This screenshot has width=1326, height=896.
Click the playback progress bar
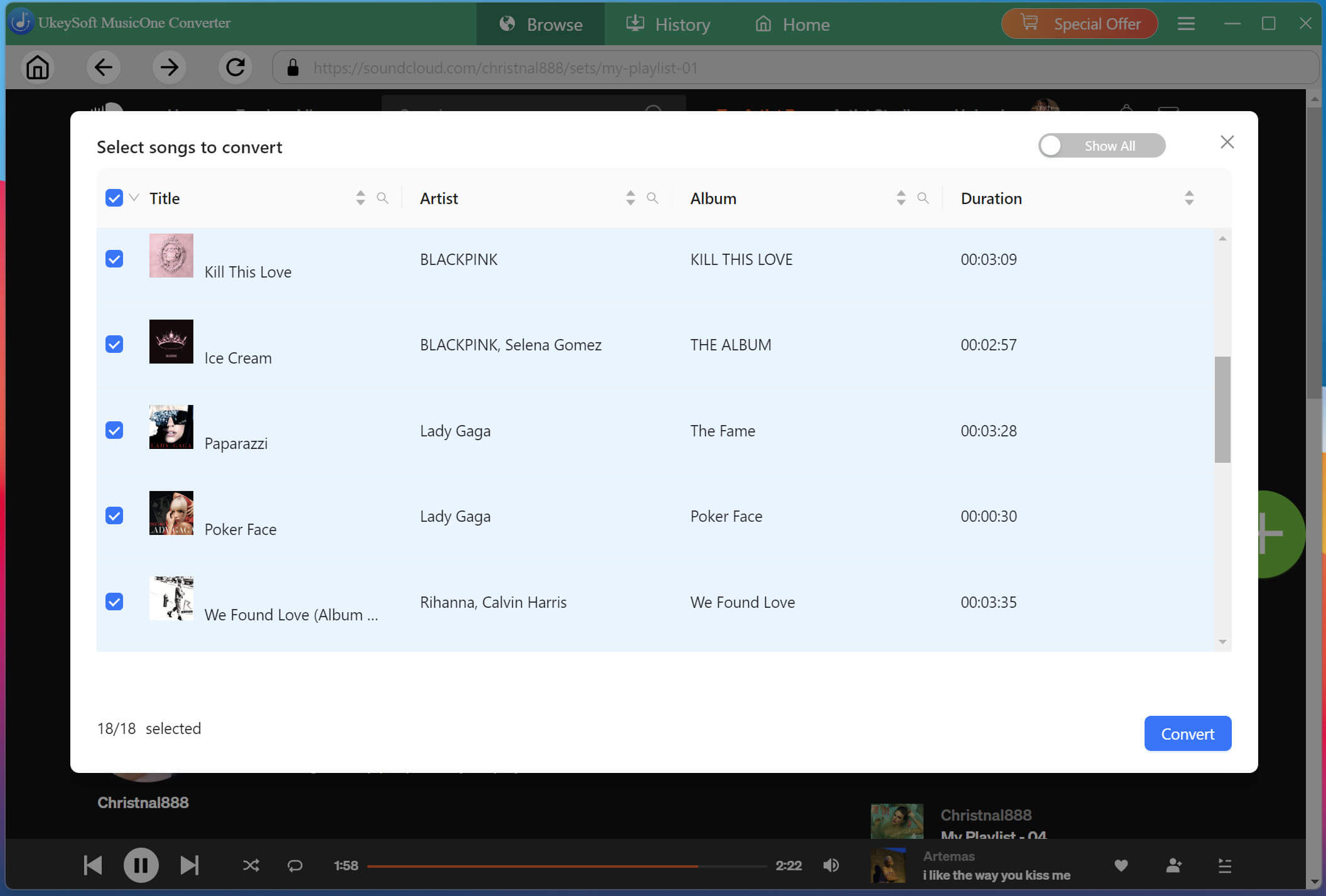tap(567, 866)
